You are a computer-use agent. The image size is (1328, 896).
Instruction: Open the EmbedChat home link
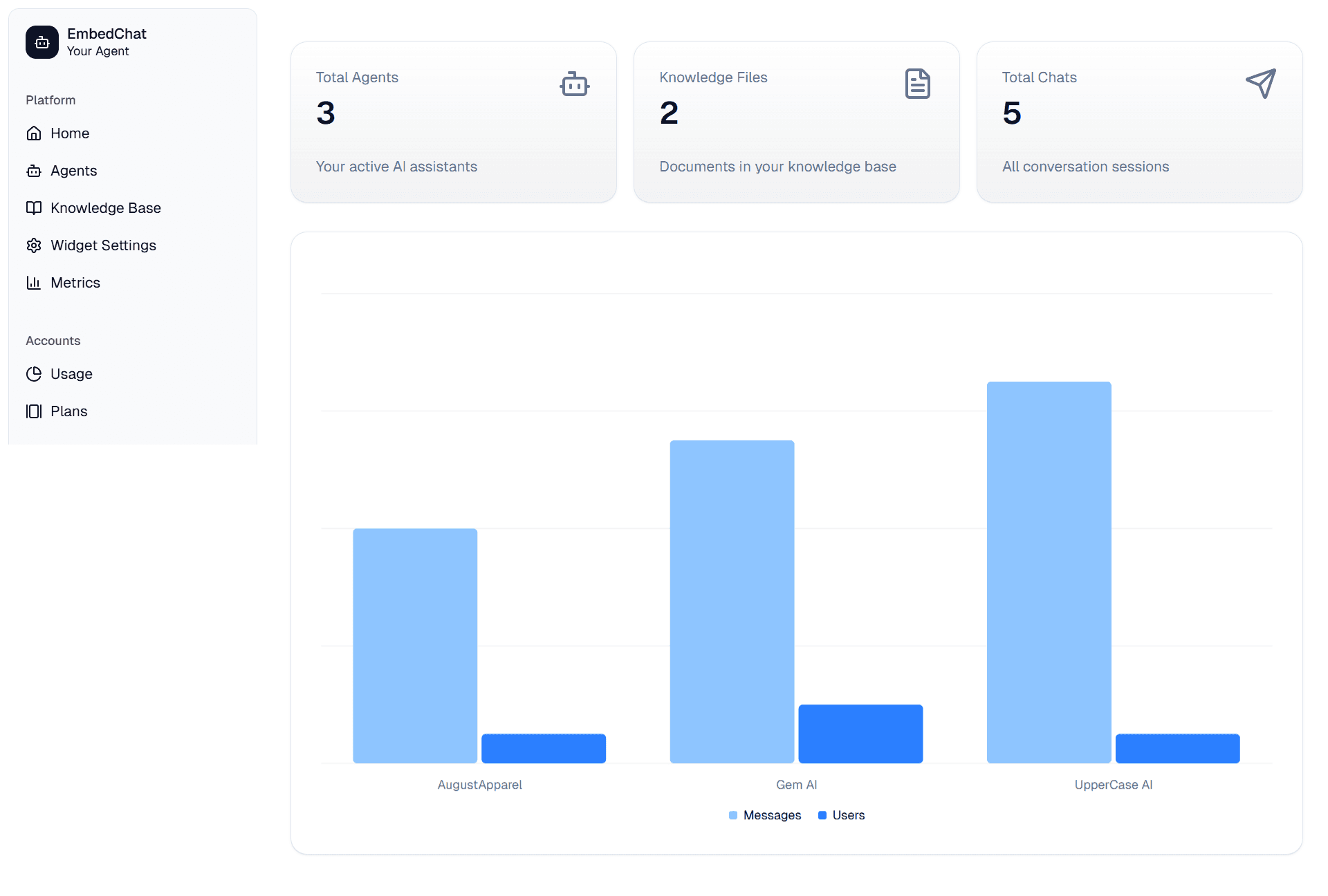tap(86, 41)
